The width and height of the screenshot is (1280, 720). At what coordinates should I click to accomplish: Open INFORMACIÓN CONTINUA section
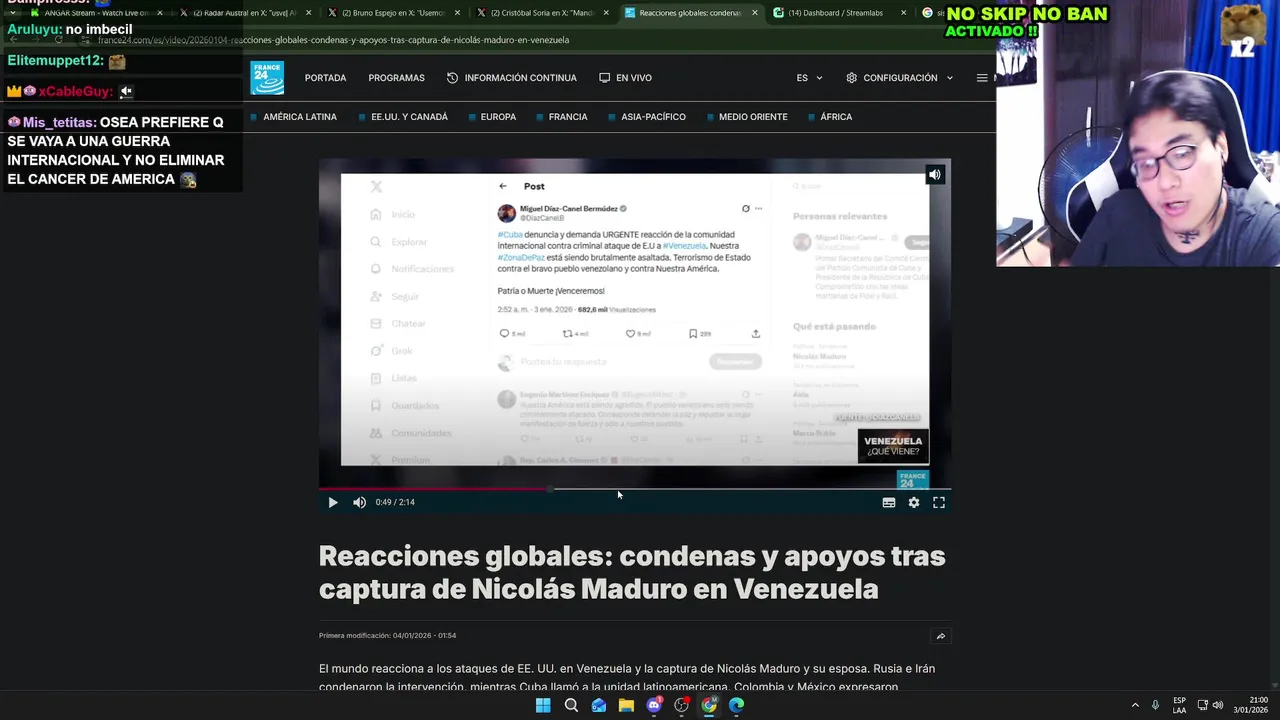[520, 78]
